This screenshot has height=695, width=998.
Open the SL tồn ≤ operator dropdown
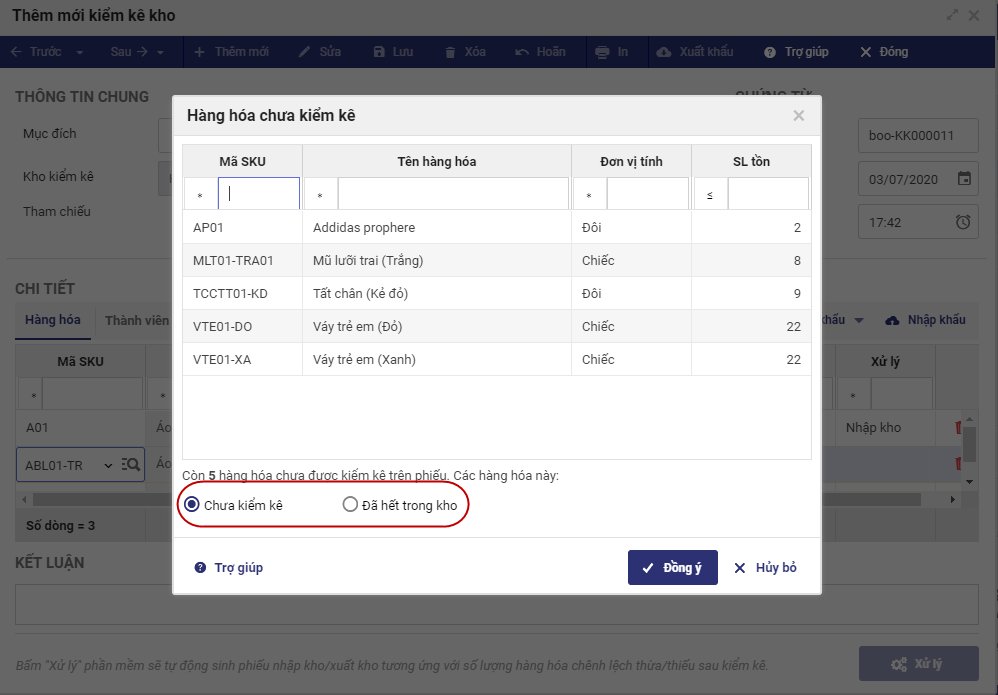click(710, 195)
